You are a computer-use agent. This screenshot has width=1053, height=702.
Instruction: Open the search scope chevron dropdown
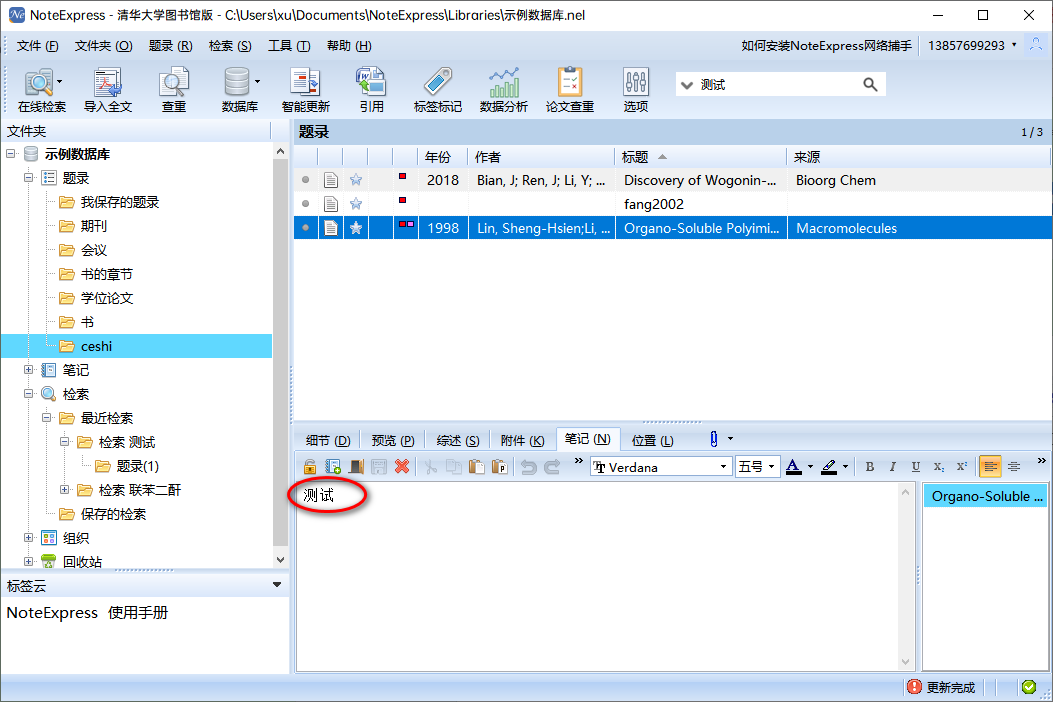(x=686, y=85)
